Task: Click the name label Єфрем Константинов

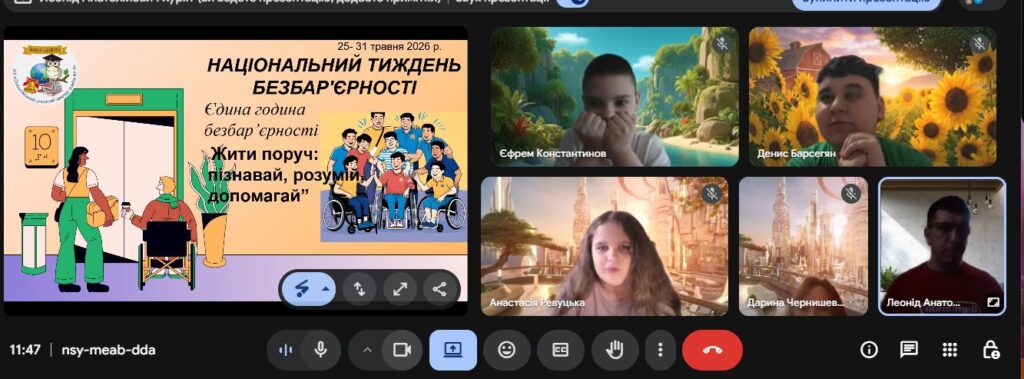Action: [x=552, y=154]
